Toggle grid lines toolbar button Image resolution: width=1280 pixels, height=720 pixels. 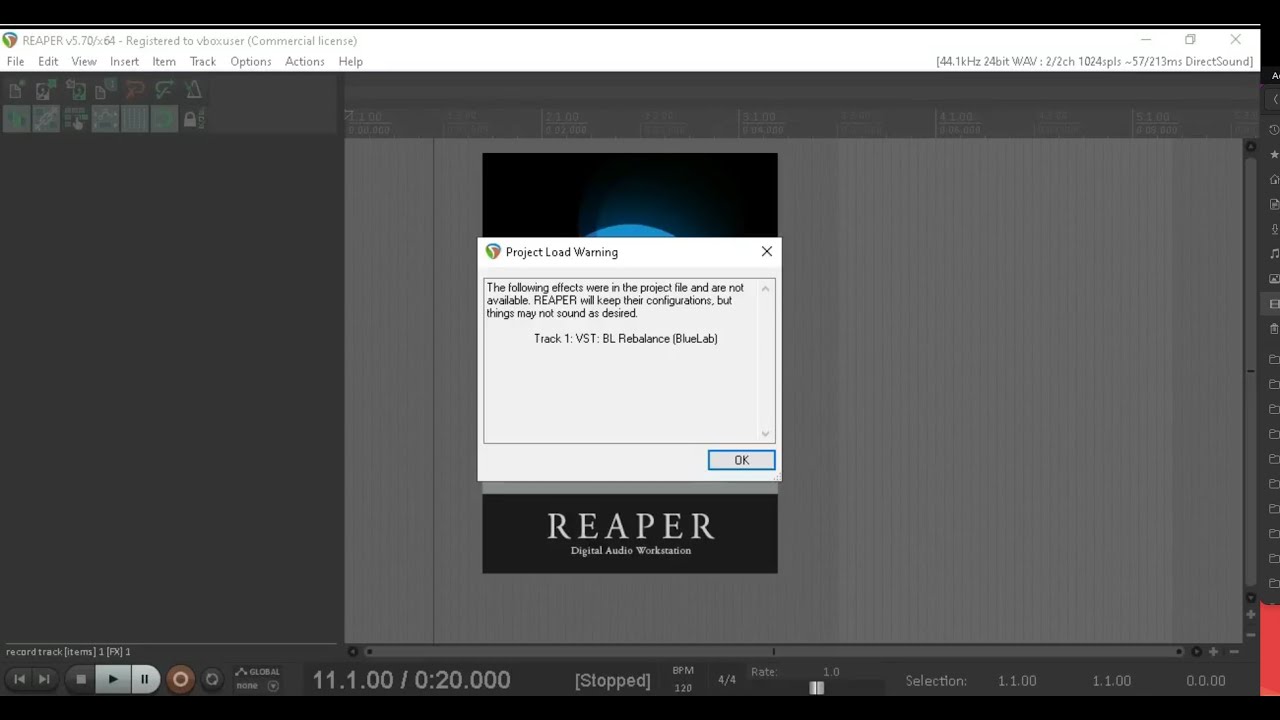click(x=135, y=118)
